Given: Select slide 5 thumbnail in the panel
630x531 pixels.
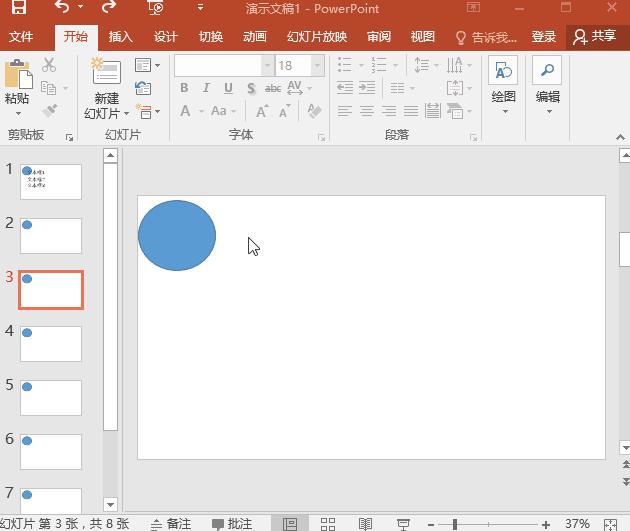Looking at the screenshot, I should pos(50,397).
